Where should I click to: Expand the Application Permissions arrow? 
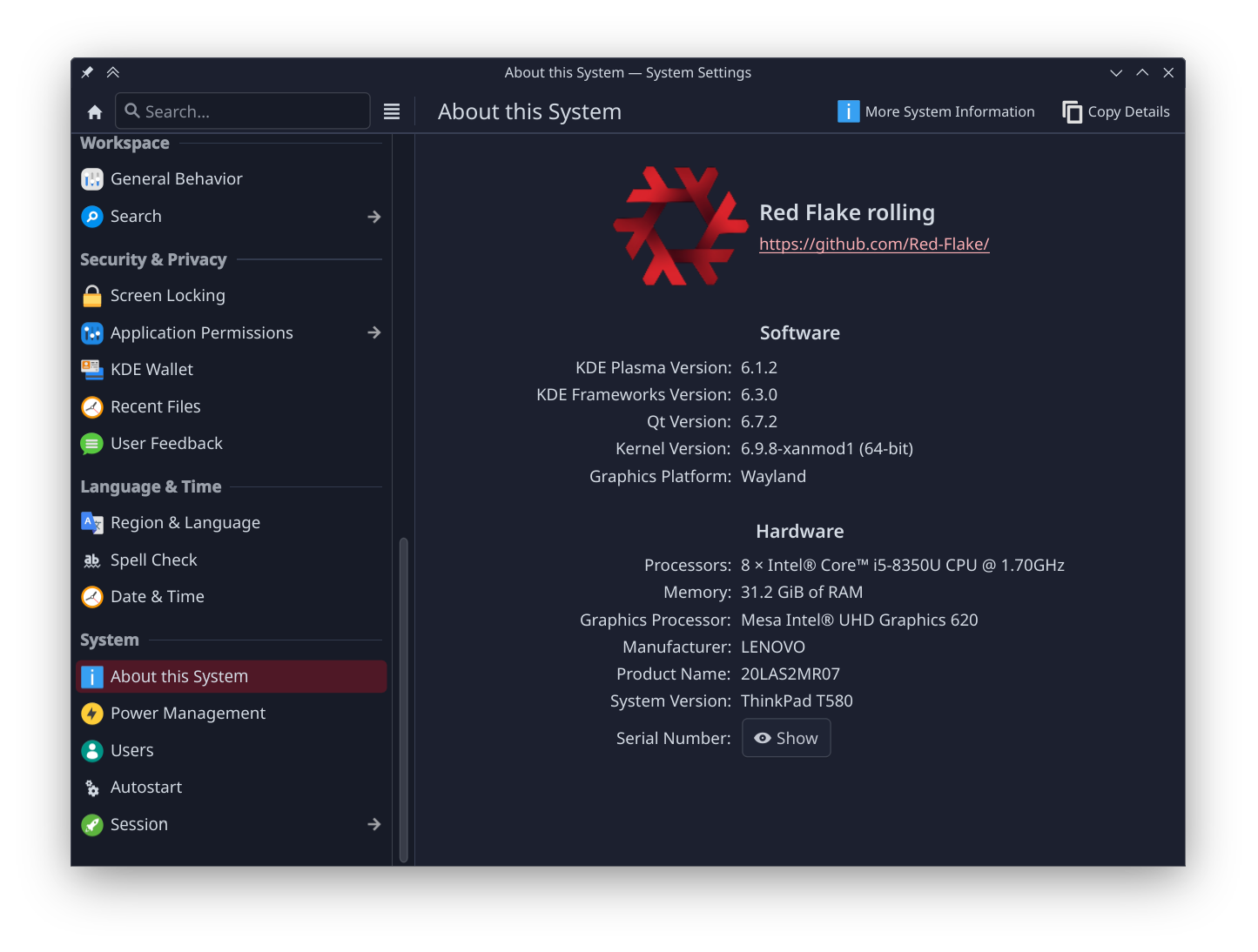(x=374, y=332)
